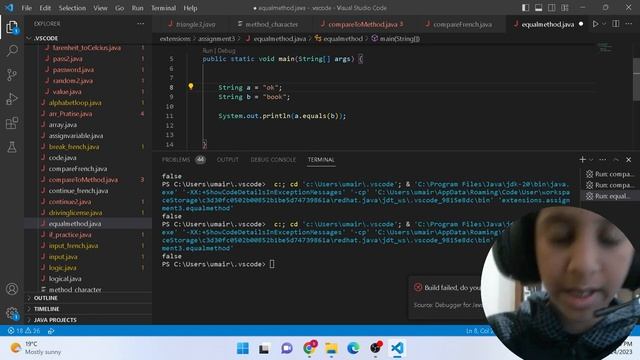Run the Java file with play button
The height and width of the screenshot is (360, 640).
point(596,24)
